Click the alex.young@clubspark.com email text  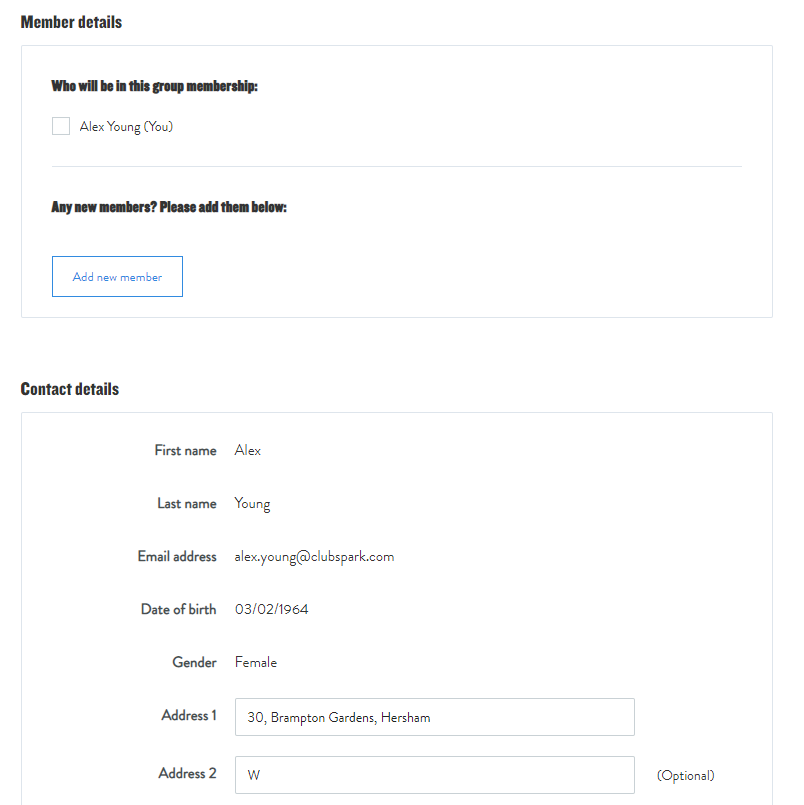pyautogui.click(x=314, y=557)
